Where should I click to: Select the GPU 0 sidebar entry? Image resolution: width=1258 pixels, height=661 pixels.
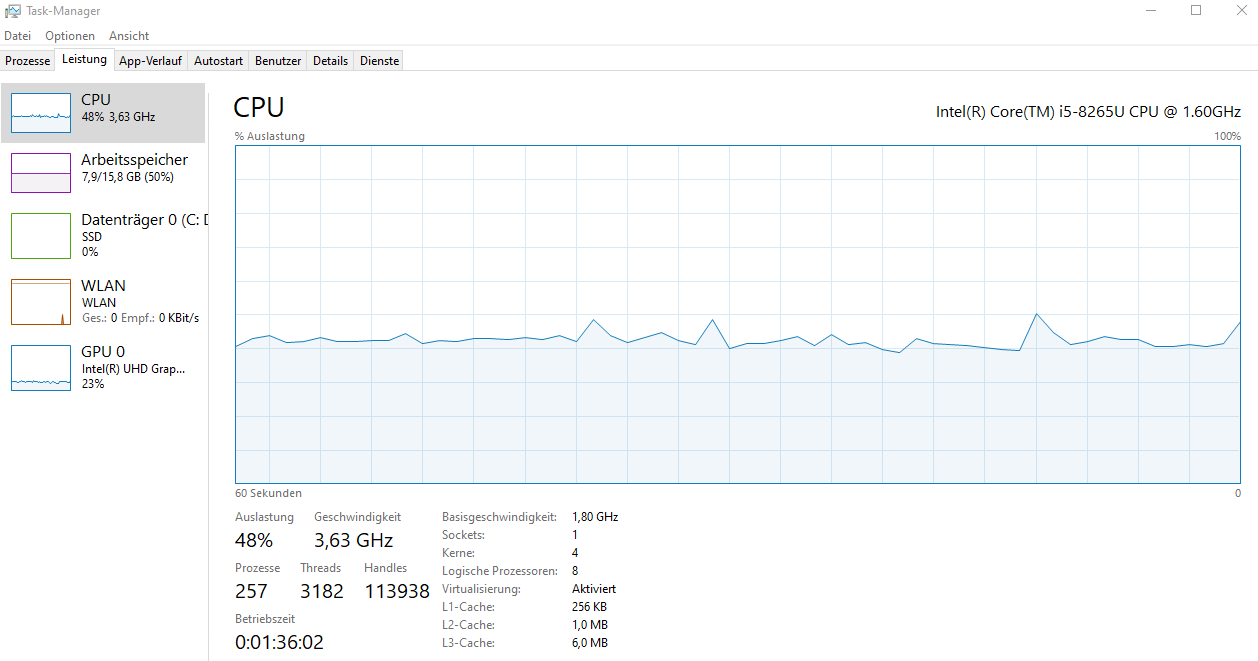point(103,368)
